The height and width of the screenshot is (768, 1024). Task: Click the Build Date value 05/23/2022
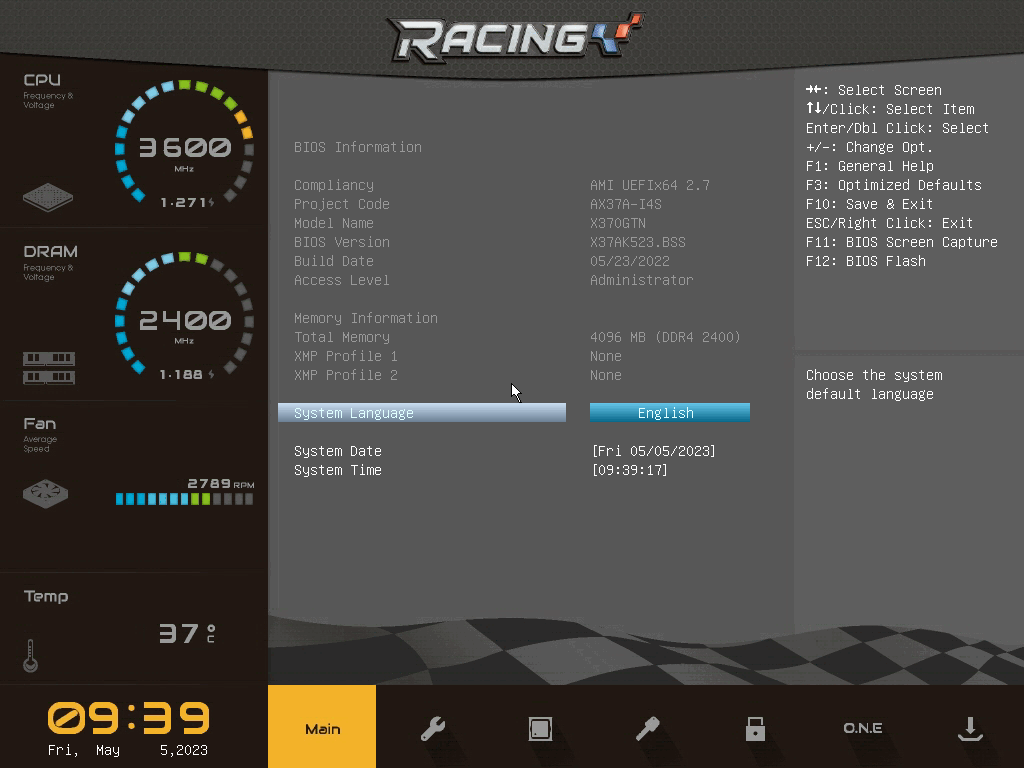click(630, 261)
